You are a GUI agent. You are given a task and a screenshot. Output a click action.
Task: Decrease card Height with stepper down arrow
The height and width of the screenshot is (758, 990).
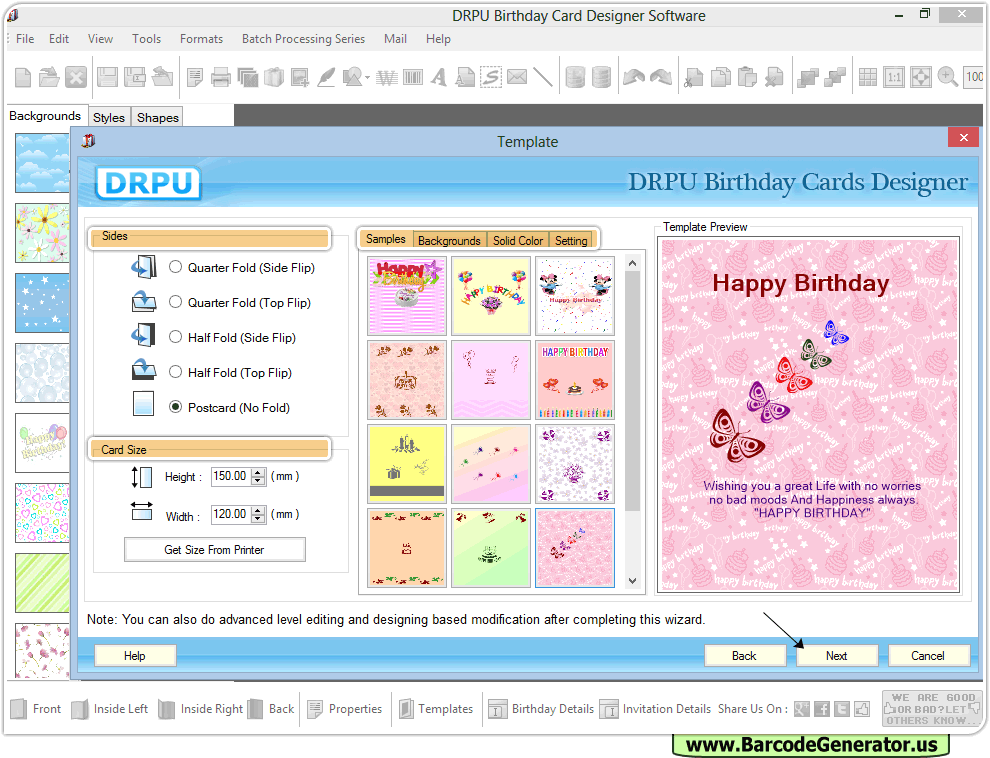[x=258, y=481]
